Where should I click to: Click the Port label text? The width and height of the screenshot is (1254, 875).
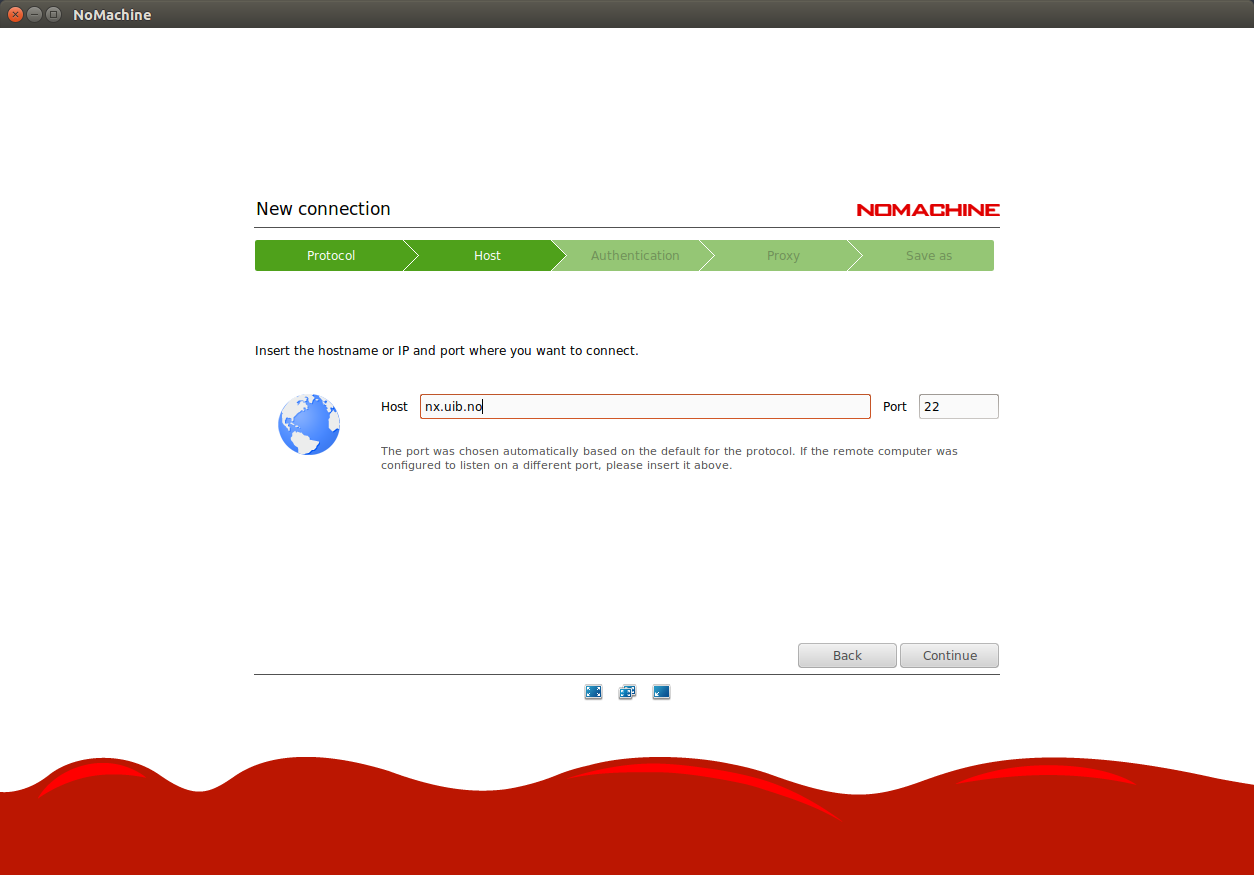pyautogui.click(x=894, y=407)
